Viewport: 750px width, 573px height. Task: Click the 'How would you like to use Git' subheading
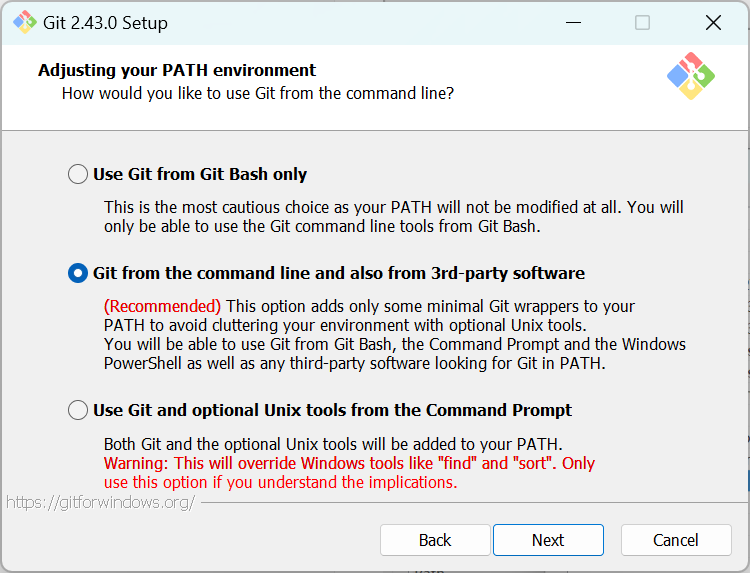coord(258,93)
